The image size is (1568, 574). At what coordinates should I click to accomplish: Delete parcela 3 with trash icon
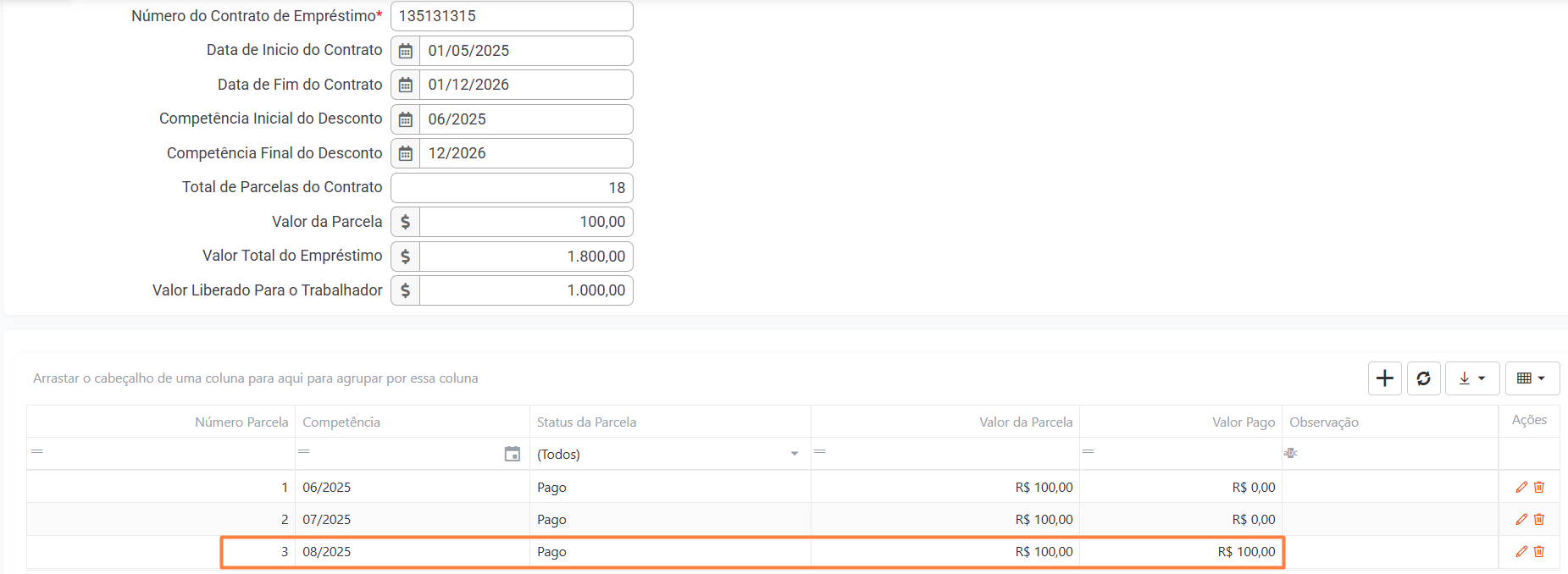[1539, 551]
